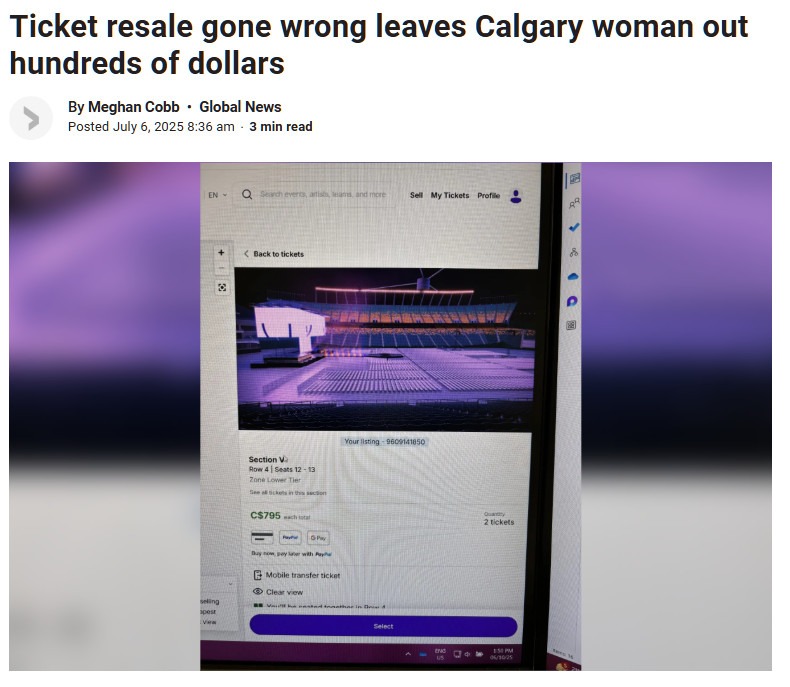790x687 pixels.
Task: Open the My Tickets menu item
Action: tap(449, 195)
